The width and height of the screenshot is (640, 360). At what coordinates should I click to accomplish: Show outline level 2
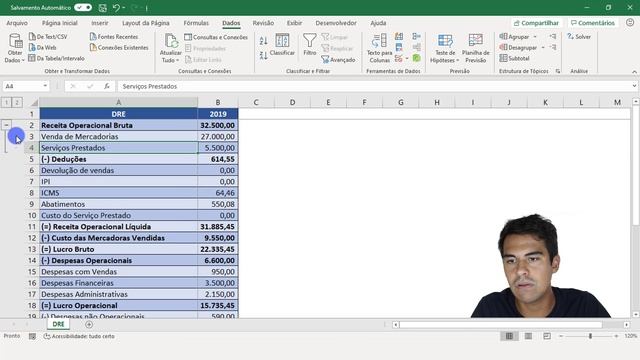pos(17,102)
